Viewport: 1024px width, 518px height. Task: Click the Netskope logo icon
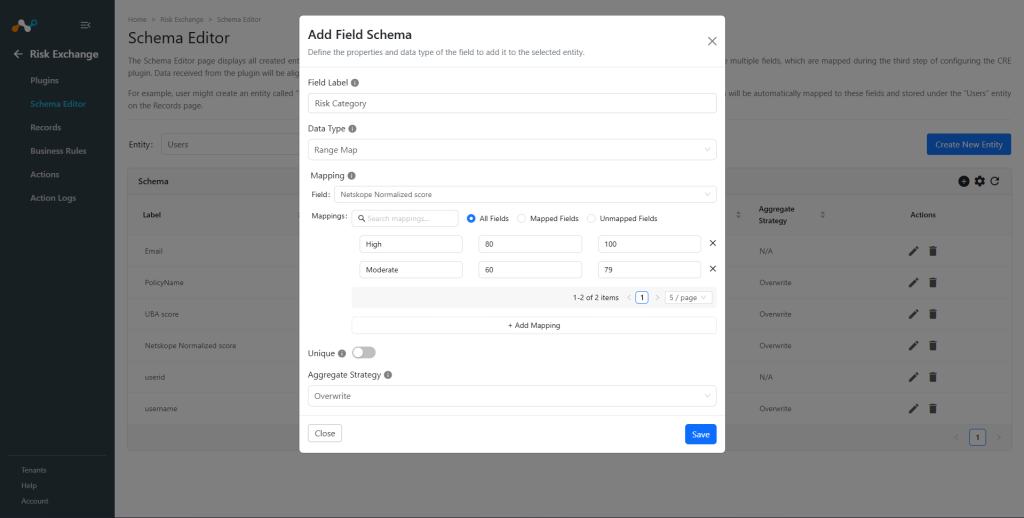tap(24, 25)
